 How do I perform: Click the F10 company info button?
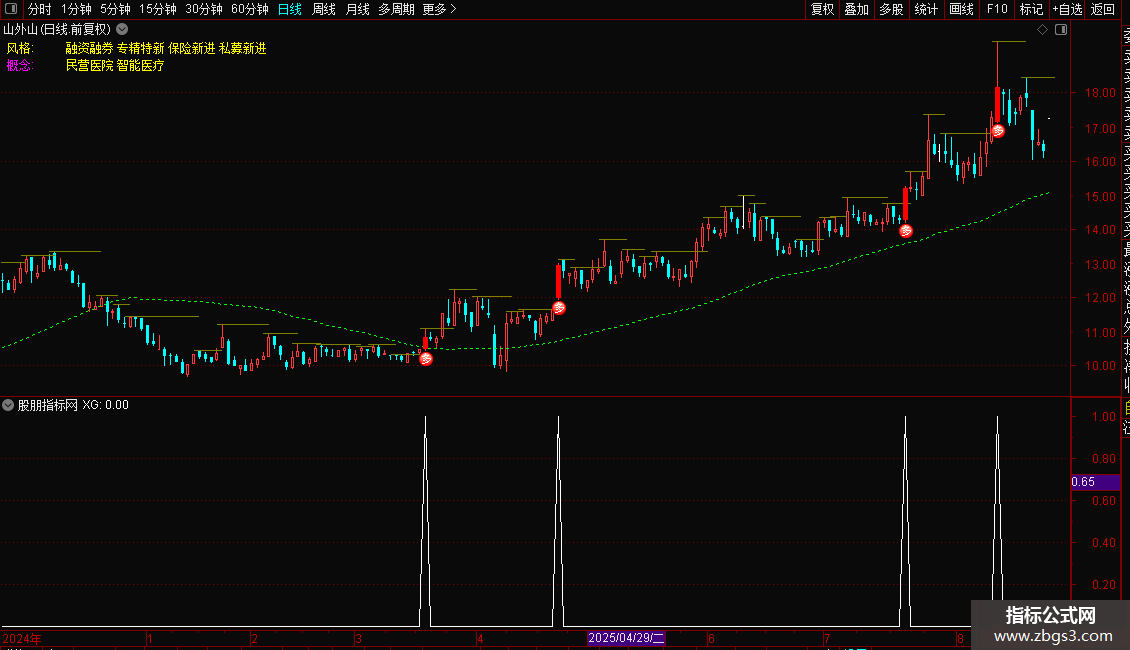coord(997,9)
